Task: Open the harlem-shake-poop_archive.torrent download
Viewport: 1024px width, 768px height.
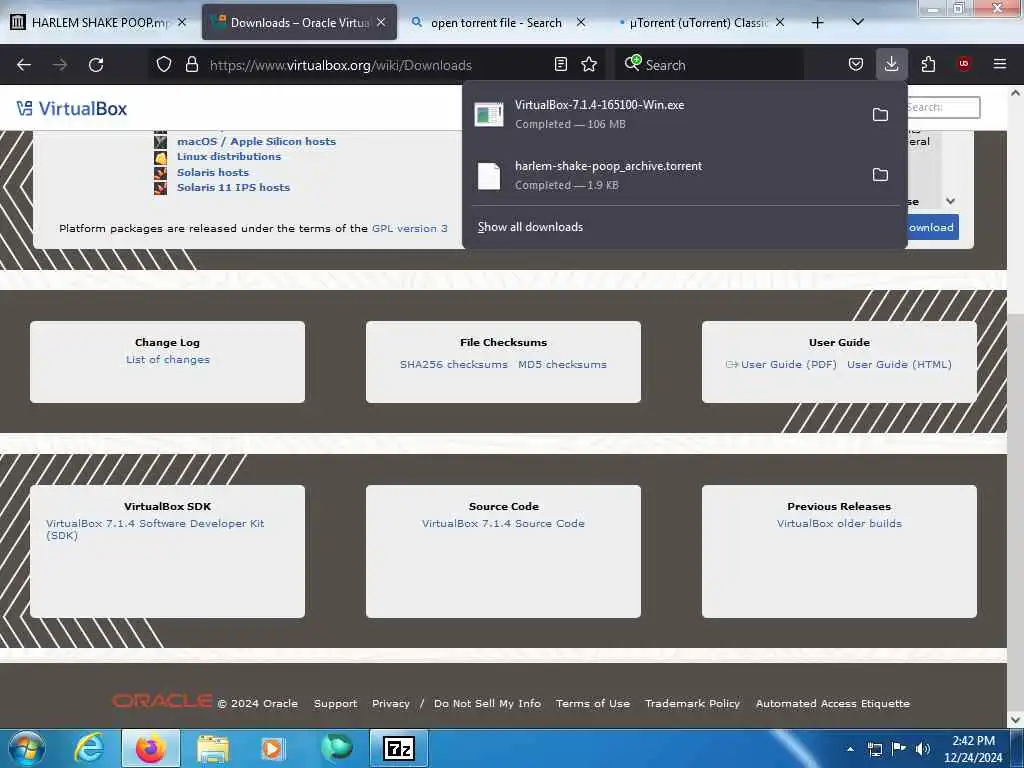Action: pyautogui.click(x=666, y=174)
